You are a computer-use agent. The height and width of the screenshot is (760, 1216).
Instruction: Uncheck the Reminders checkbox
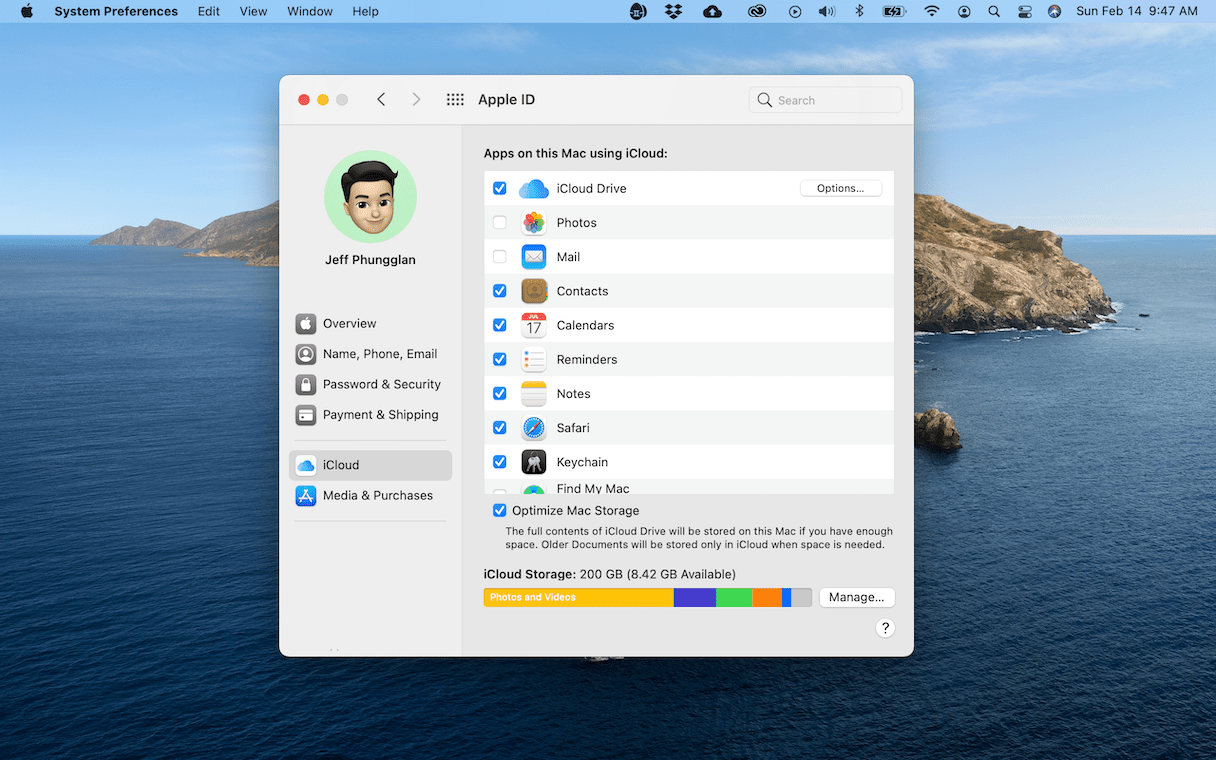click(500, 359)
